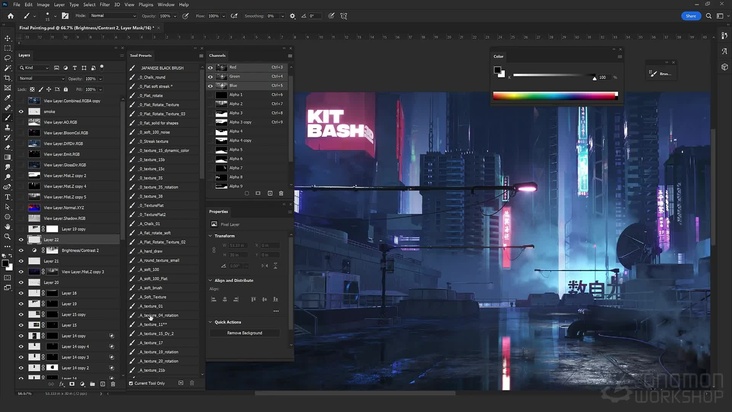Hide Layer 21 eye icon

(21, 261)
